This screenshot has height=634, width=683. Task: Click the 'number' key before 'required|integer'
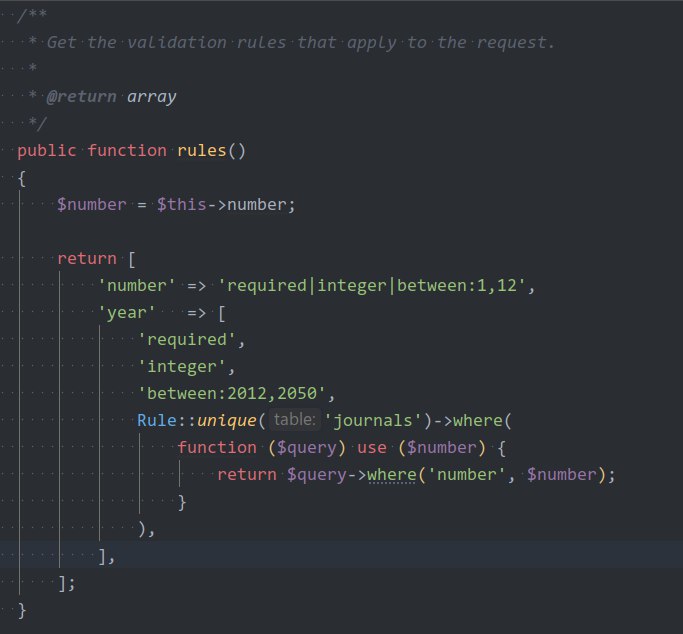(x=136, y=286)
